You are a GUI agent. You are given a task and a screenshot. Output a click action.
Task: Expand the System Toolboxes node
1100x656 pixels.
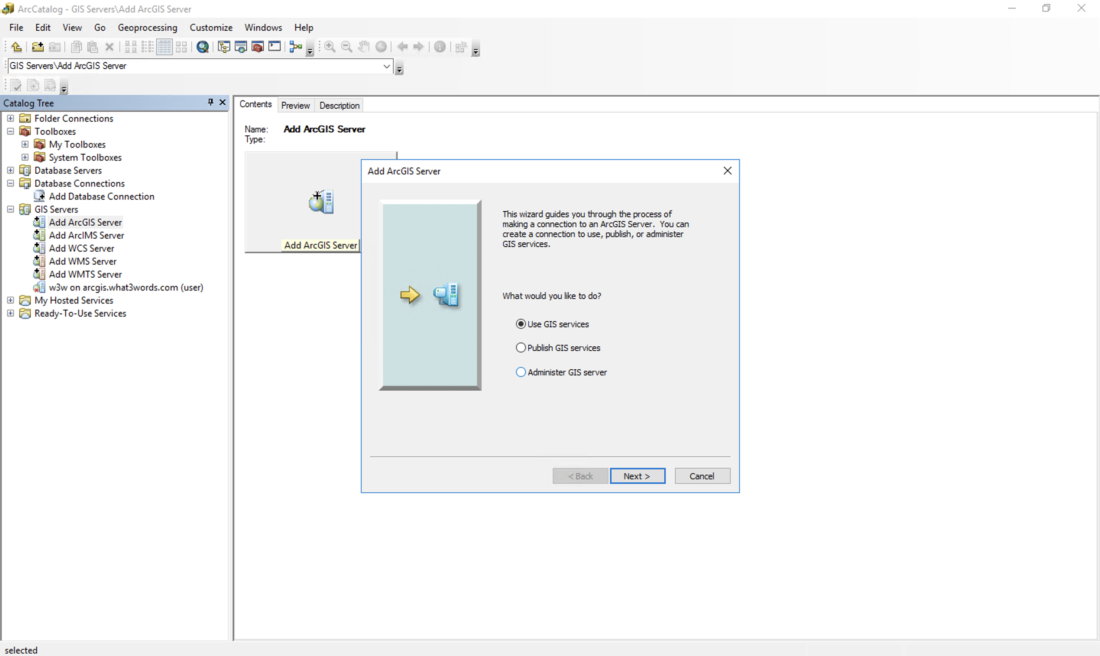[25, 157]
